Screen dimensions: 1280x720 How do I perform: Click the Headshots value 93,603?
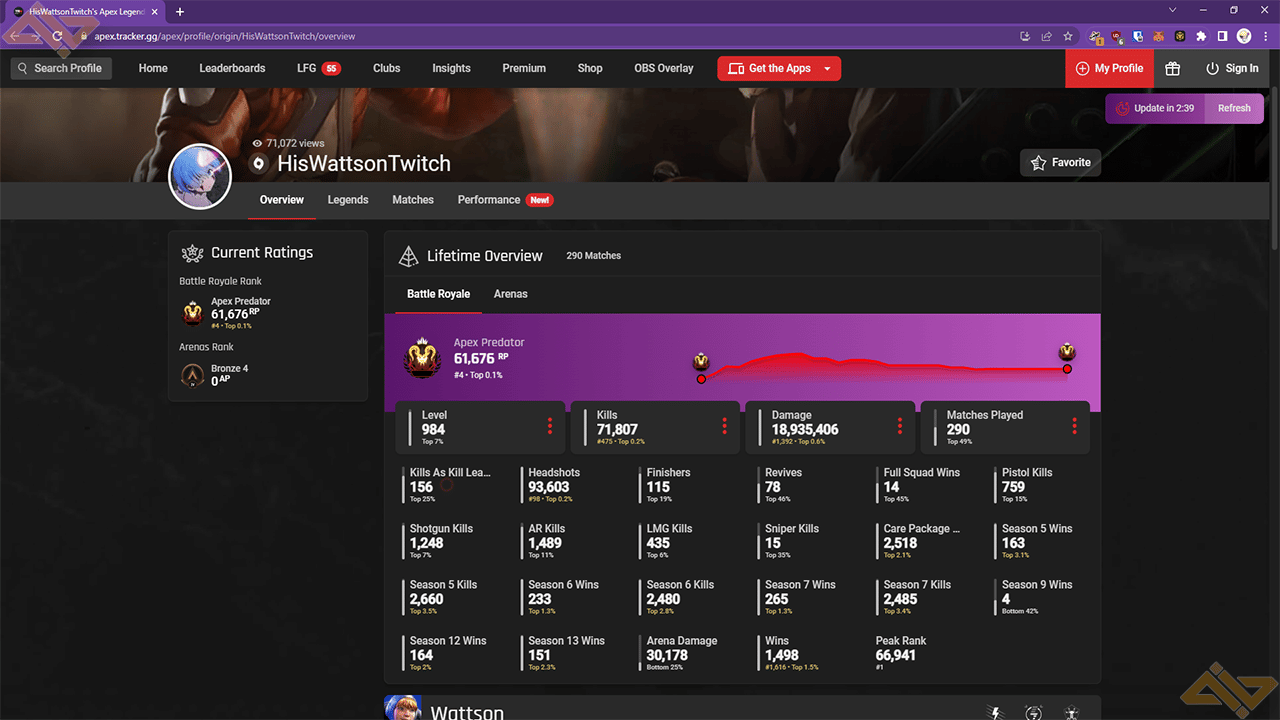549,487
